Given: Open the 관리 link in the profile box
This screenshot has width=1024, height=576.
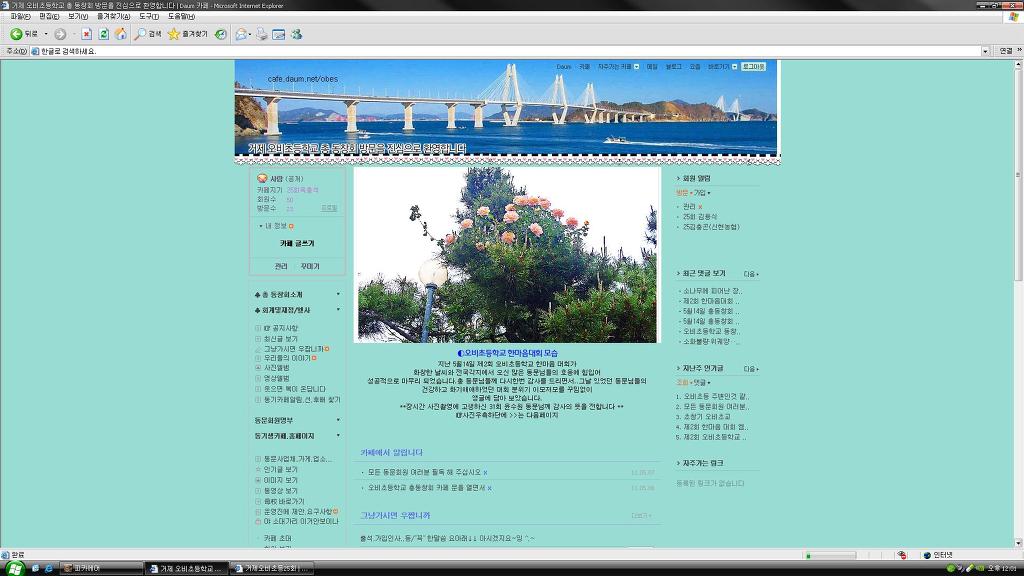Looking at the screenshot, I should pyautogui.click(x=281, y=266).
